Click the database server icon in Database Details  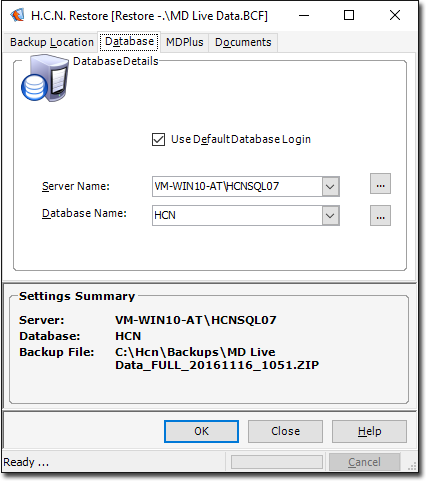[45, 78]
